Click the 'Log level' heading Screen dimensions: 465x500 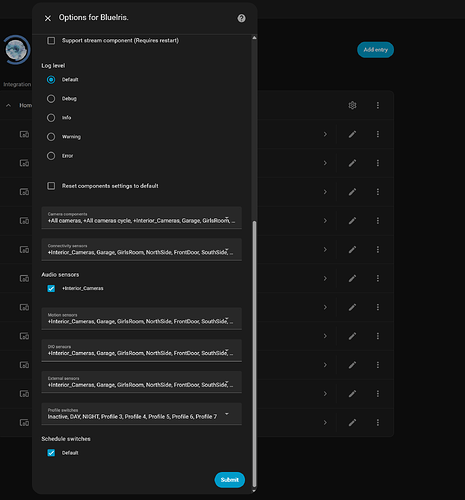point(53,66)
